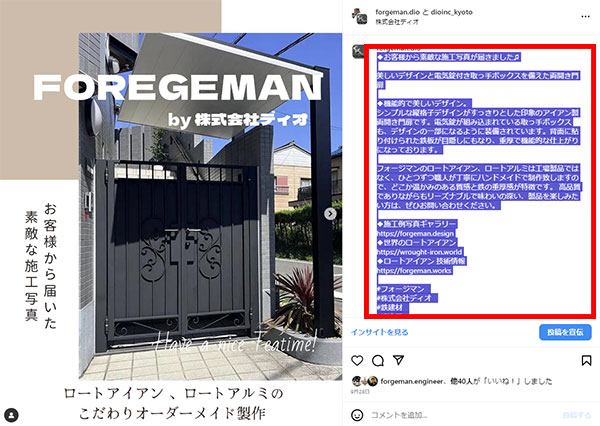Share the post via paper plane icon

(398, 360)
